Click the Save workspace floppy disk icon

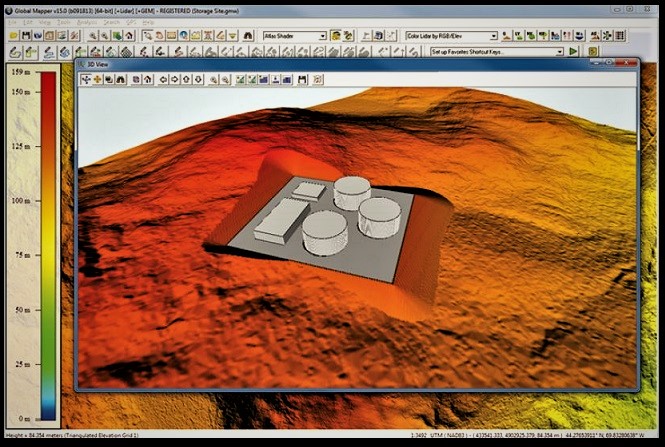(x=26, y=36)
